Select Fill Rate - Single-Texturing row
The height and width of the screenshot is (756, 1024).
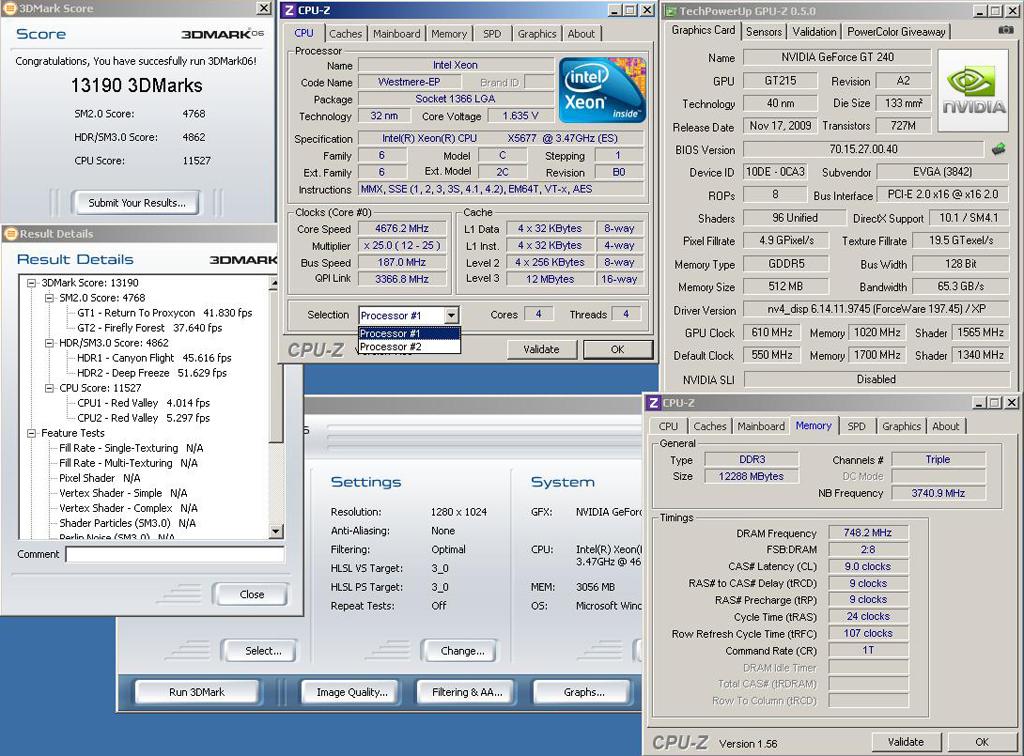(x=131, y=448)
